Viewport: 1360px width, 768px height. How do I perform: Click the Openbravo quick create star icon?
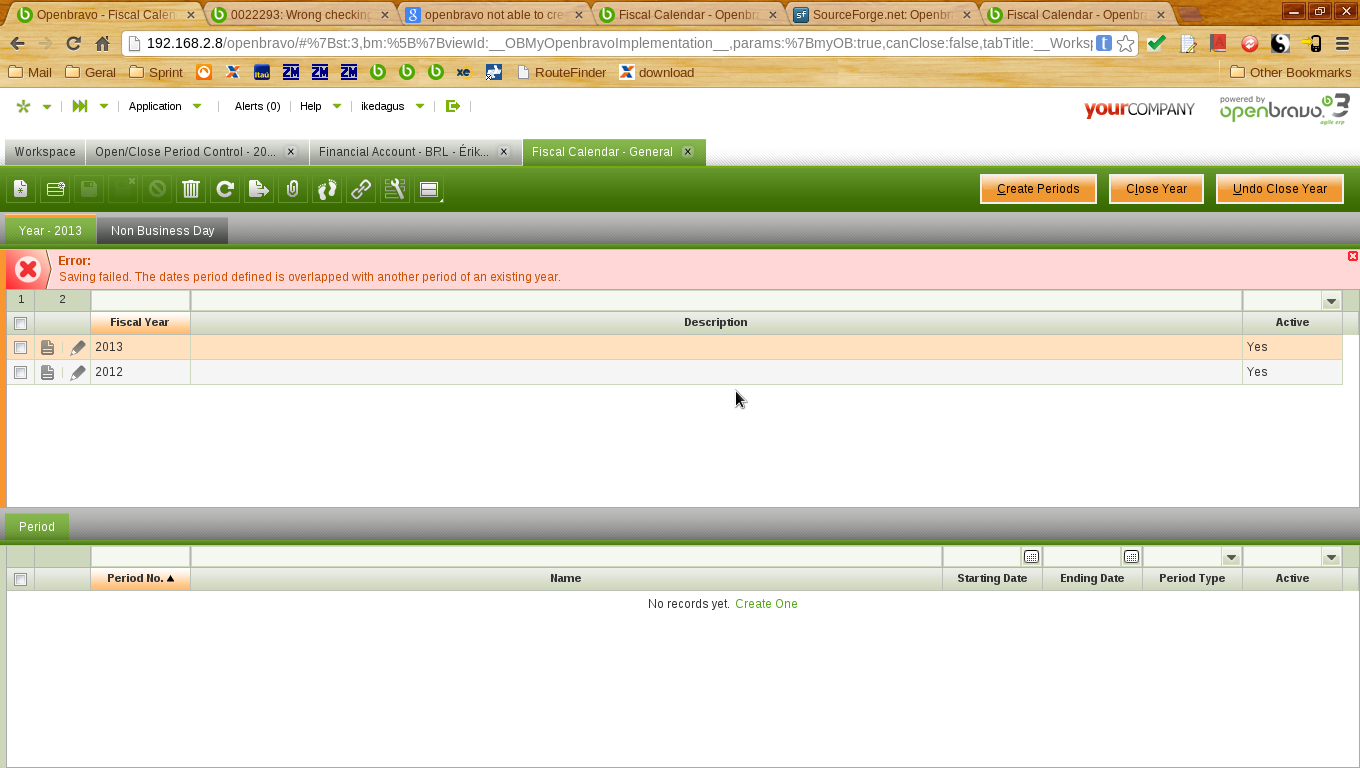[x=24, y=106]
